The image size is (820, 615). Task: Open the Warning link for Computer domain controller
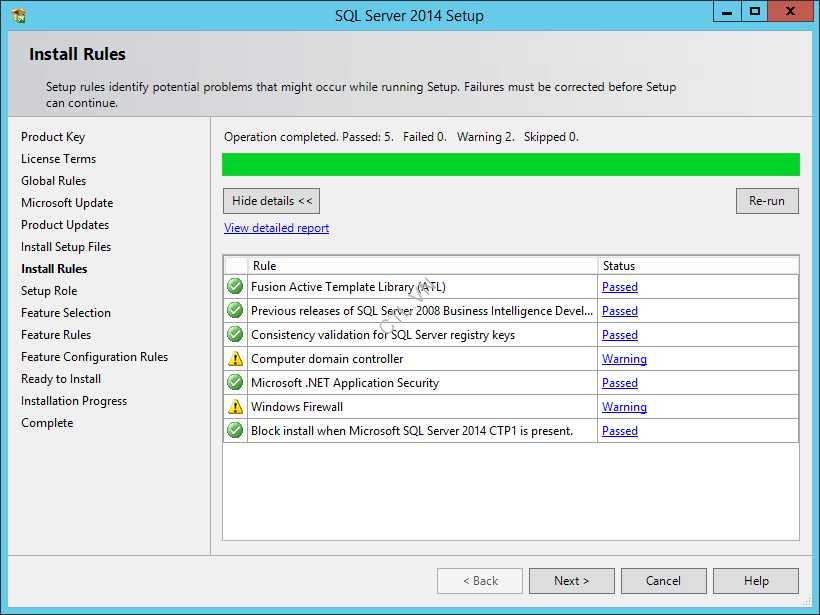(624, 358)
